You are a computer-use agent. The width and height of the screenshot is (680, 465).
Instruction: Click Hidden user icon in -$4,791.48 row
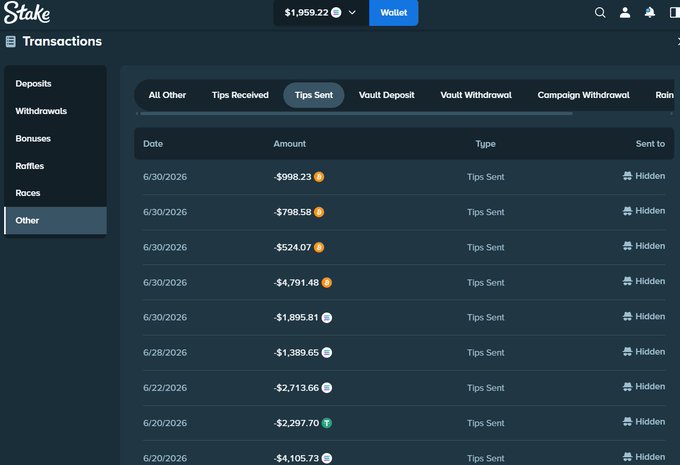[x=627, y=281]
